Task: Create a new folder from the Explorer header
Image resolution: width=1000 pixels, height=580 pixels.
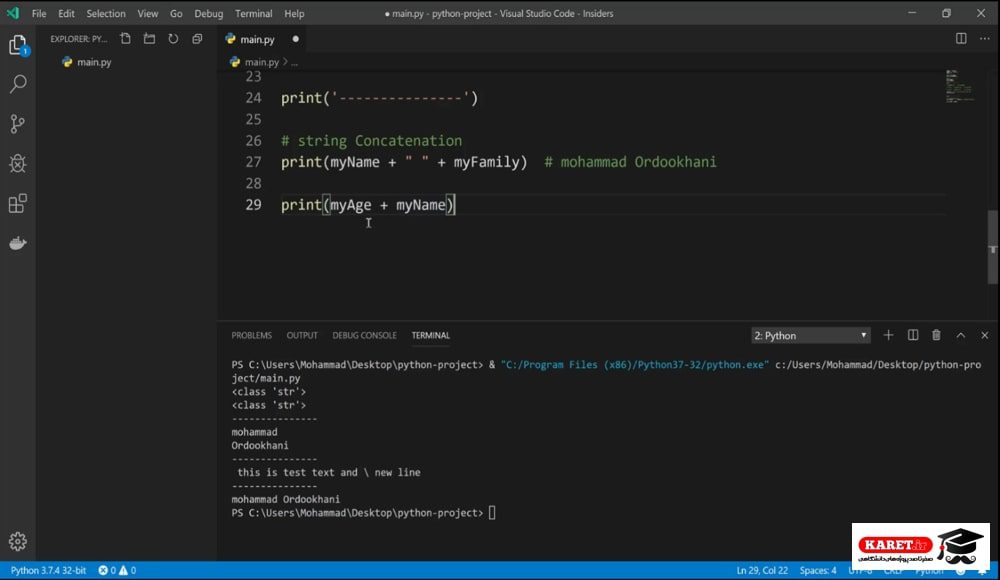Action: click(149, 39)
